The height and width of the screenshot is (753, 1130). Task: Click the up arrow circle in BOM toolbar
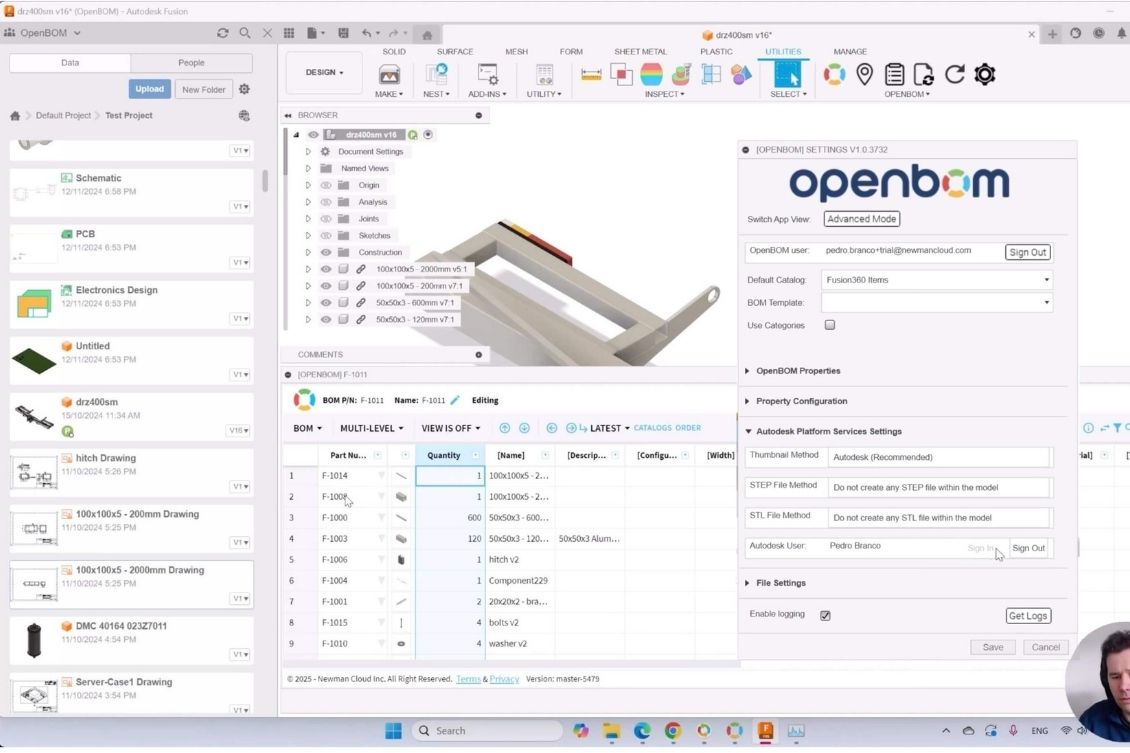click(504, 428)
